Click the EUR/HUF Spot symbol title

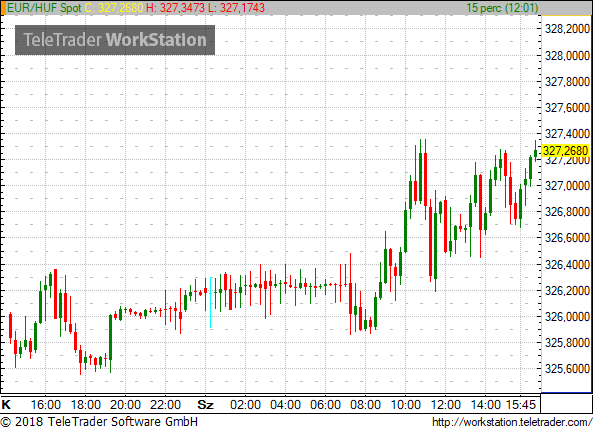click(x=44, y=8)
